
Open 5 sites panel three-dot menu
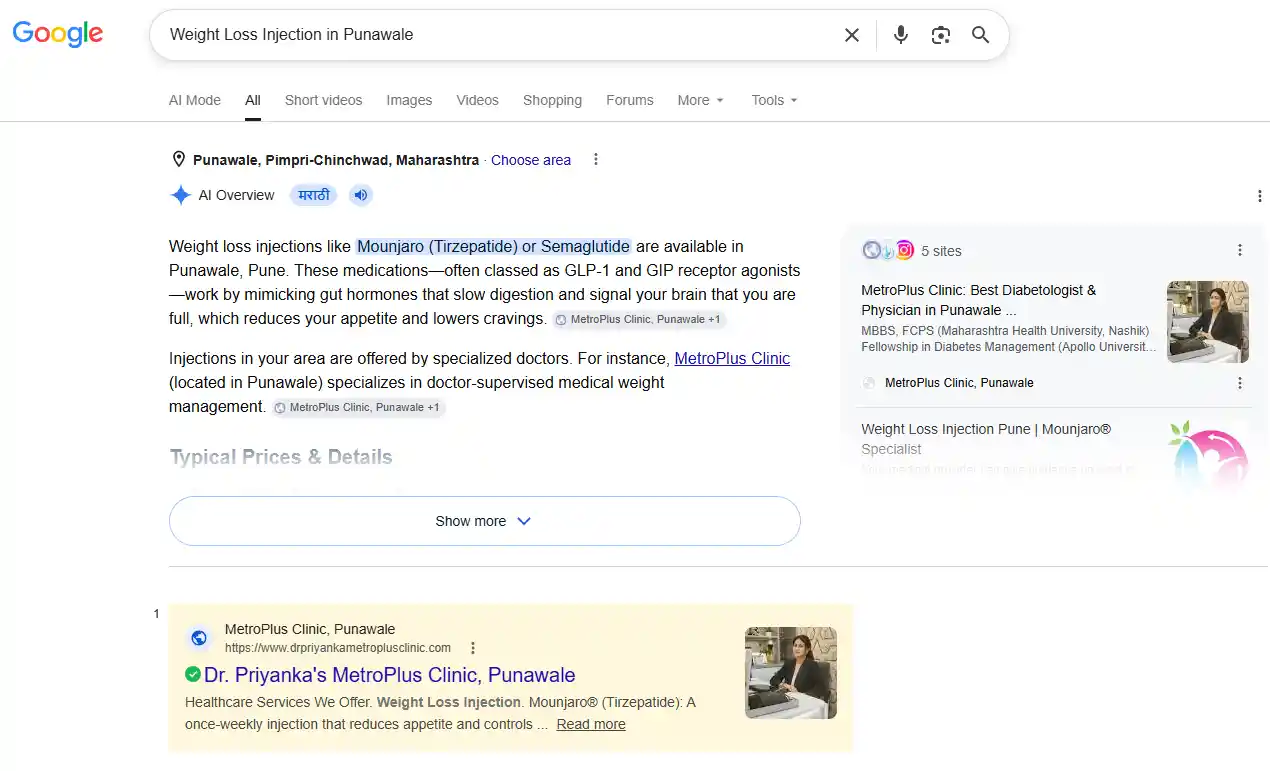[x=1240, y=250]
